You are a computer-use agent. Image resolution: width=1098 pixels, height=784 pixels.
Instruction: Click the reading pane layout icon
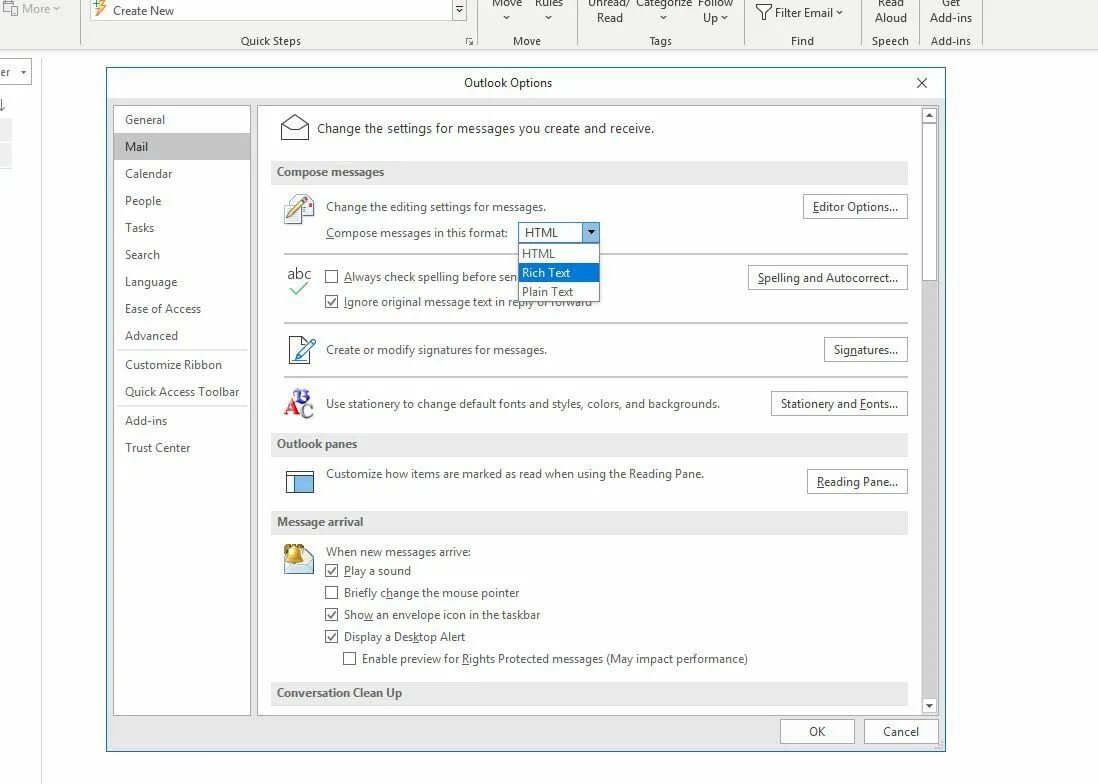300,482
